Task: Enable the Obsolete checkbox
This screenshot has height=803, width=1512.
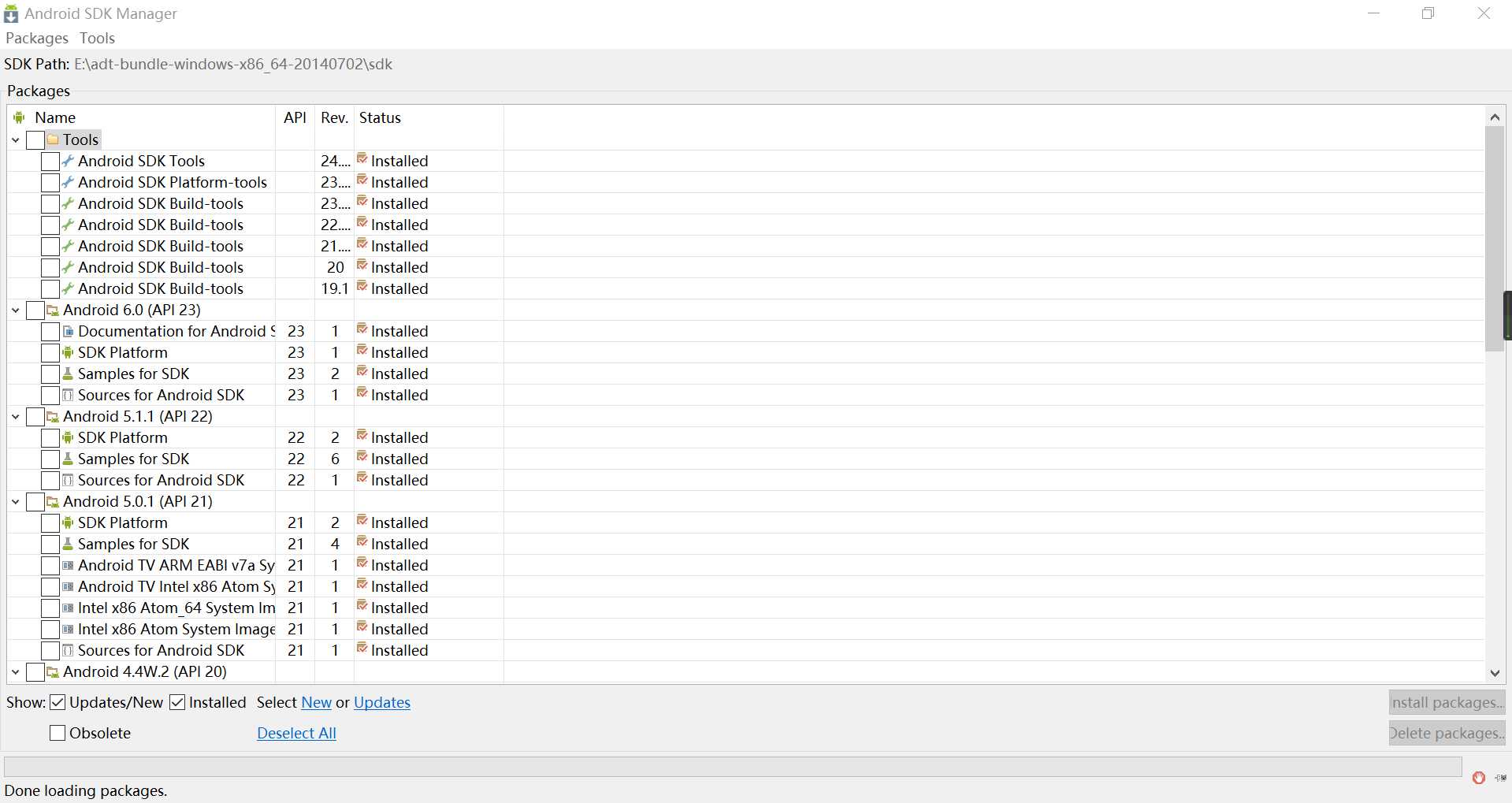Action: 58,733
